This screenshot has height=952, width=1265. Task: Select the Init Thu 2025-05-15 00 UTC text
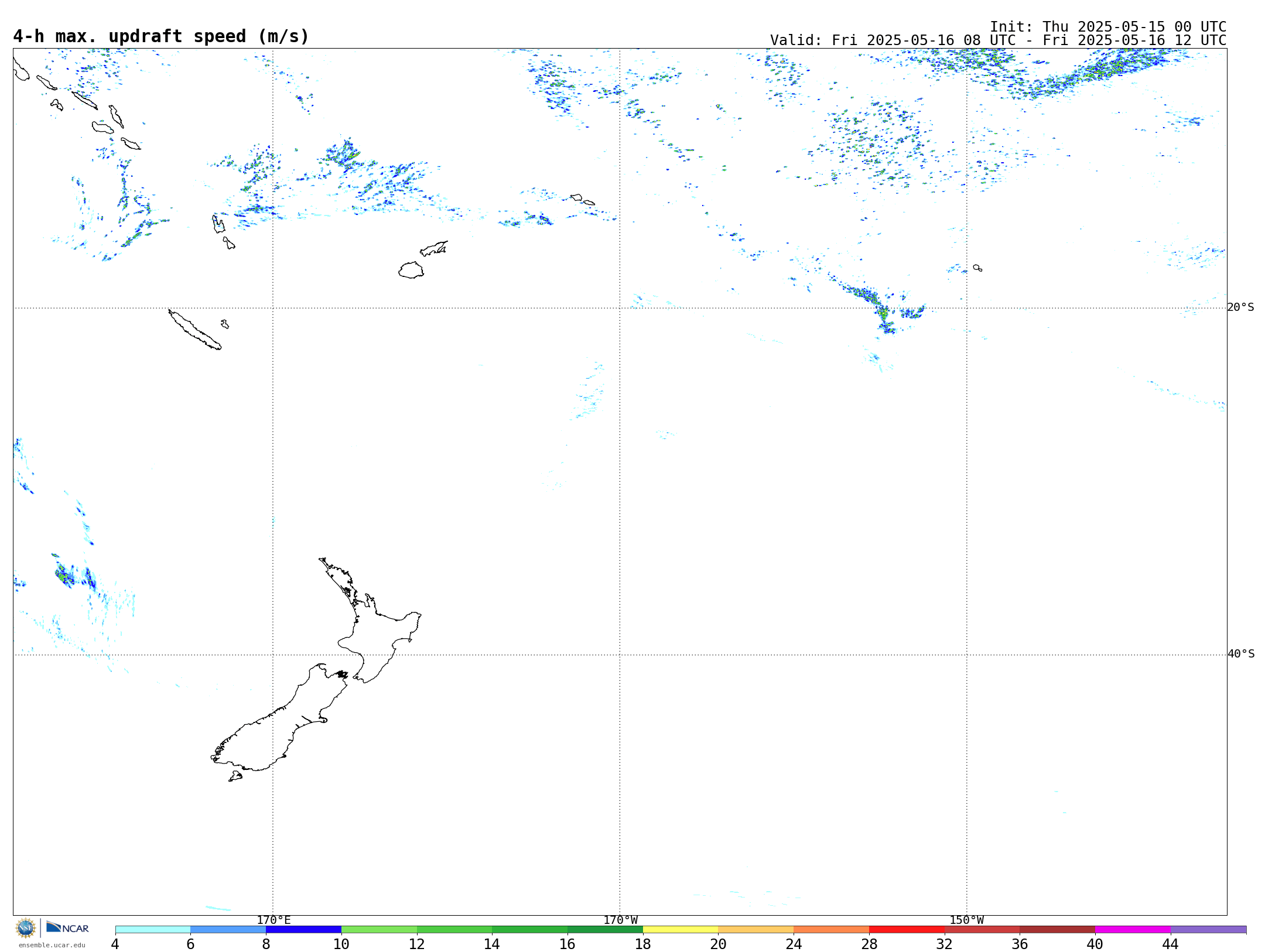click(1108, 26)
